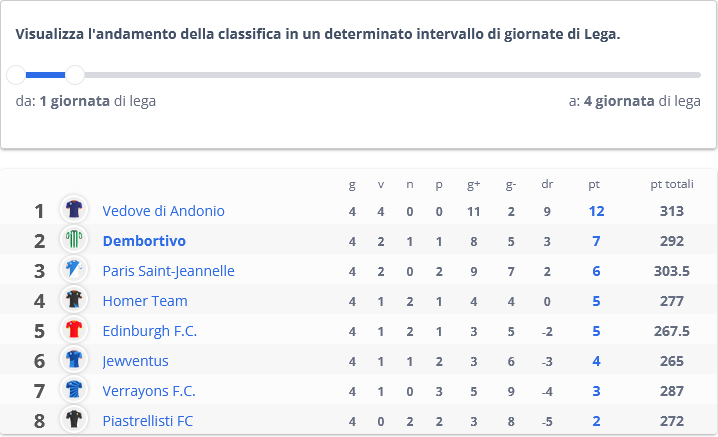Screen dimensions: 718x437
Task: Click the Verrayons F.C. jersey icon
Action: (74, 389)
